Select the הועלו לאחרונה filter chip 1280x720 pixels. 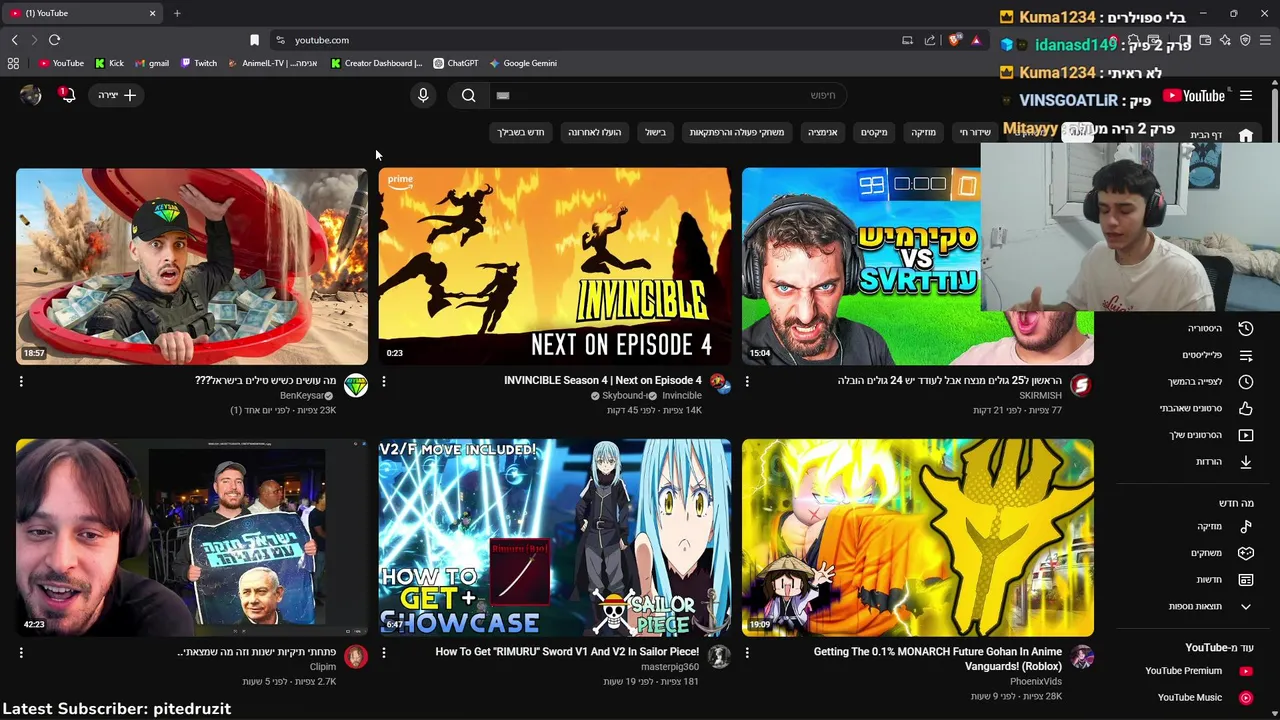pyautogui.click(x=595, y=132)
